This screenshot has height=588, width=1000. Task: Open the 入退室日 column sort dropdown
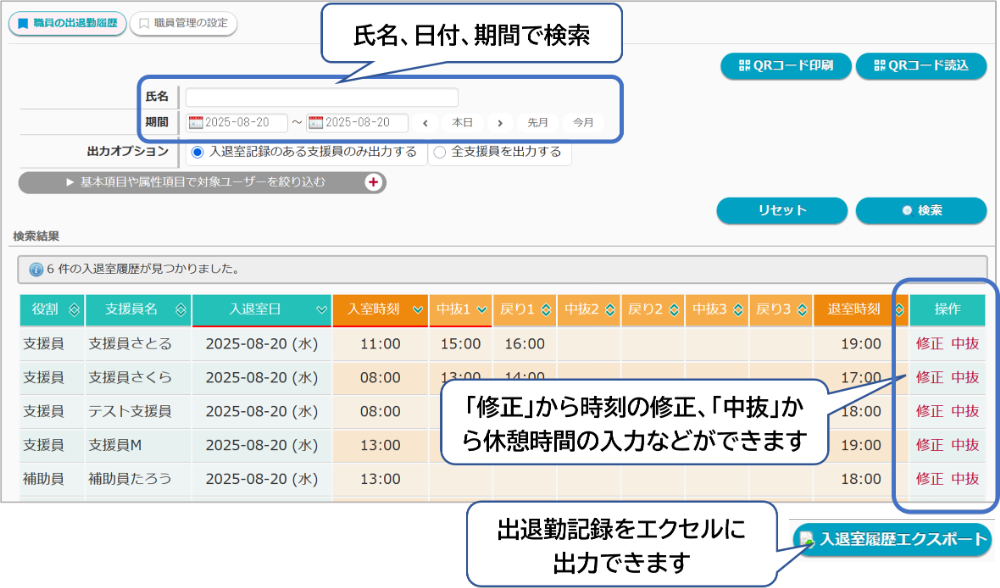click(321, 311)
